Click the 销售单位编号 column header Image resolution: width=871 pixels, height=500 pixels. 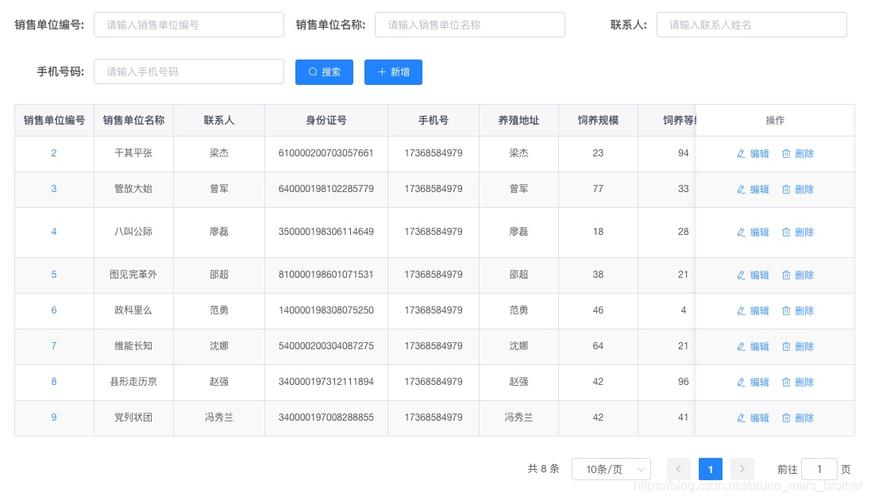[x=54, y=121]
